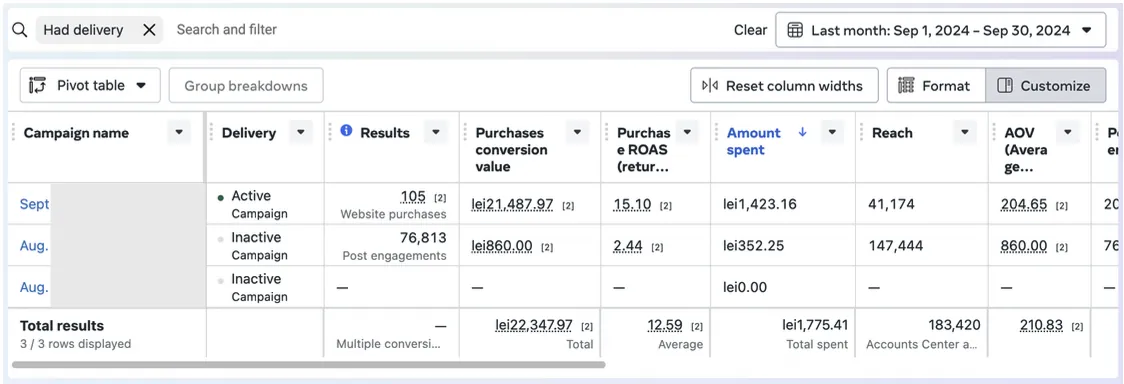Click the 76,813 post engagements value
Screen dimensions: 1124x384
(x=423, y=237)
